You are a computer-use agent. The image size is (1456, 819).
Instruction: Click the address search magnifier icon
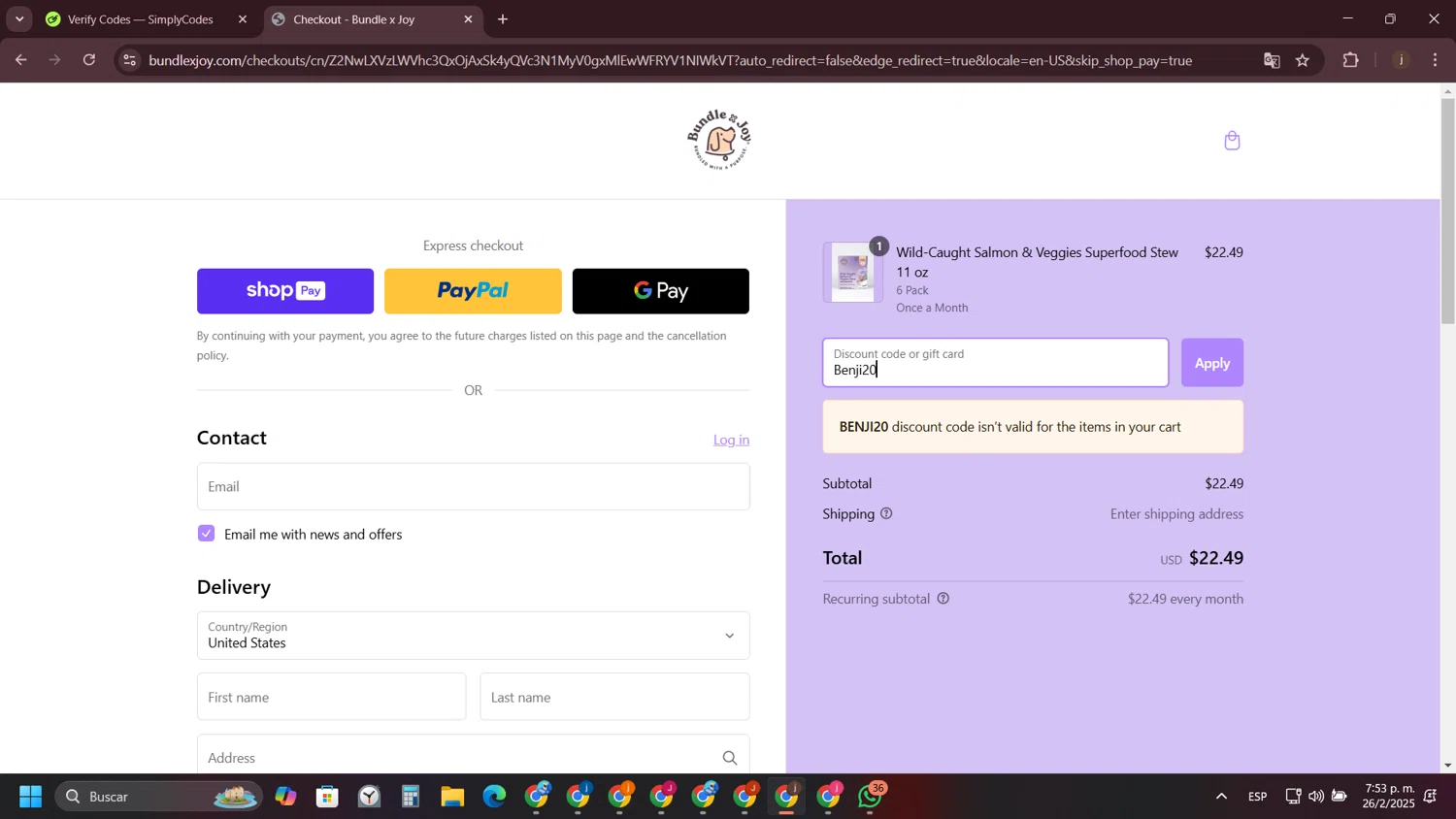click(x=730, y=758)
